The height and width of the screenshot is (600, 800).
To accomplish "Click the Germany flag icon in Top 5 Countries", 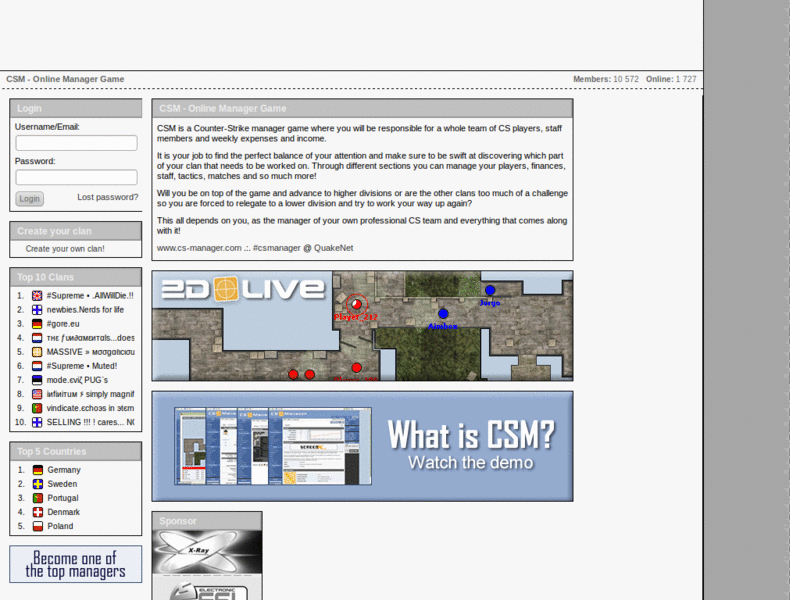I will [38, 470].
